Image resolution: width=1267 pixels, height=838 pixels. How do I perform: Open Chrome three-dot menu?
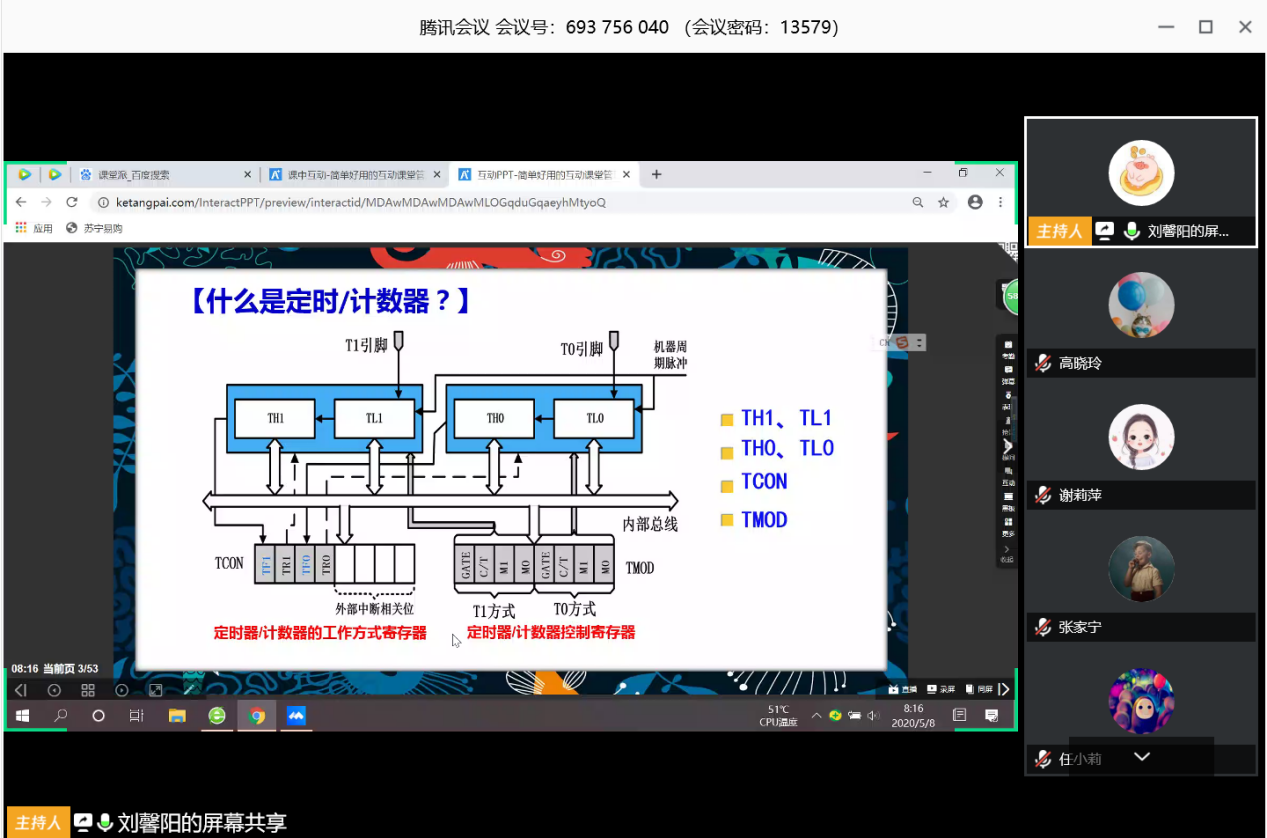pyautogui.click(x=1001, y=202)
